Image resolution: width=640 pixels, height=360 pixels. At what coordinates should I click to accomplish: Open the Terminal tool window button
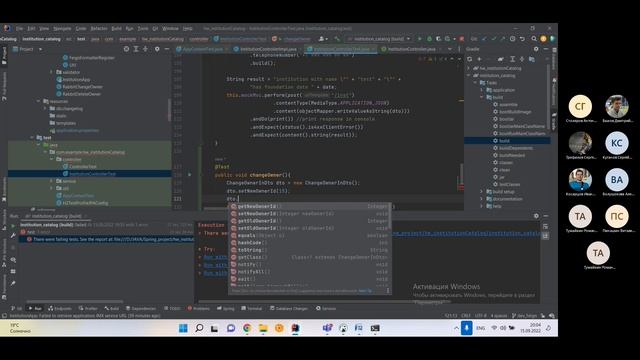[252, 309]
